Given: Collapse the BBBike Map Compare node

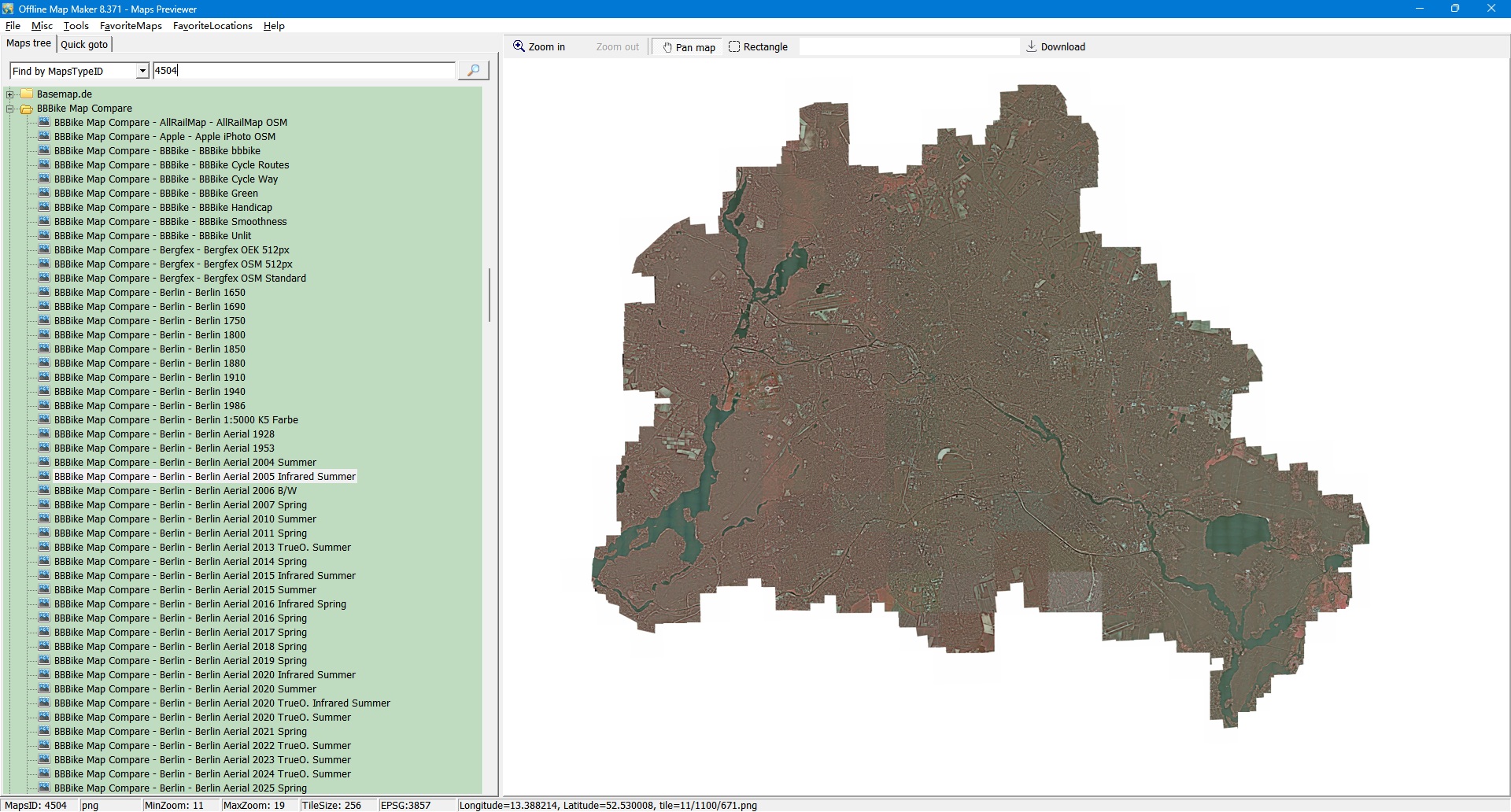Looking at the screenshot, I should (x=10, y=109).
